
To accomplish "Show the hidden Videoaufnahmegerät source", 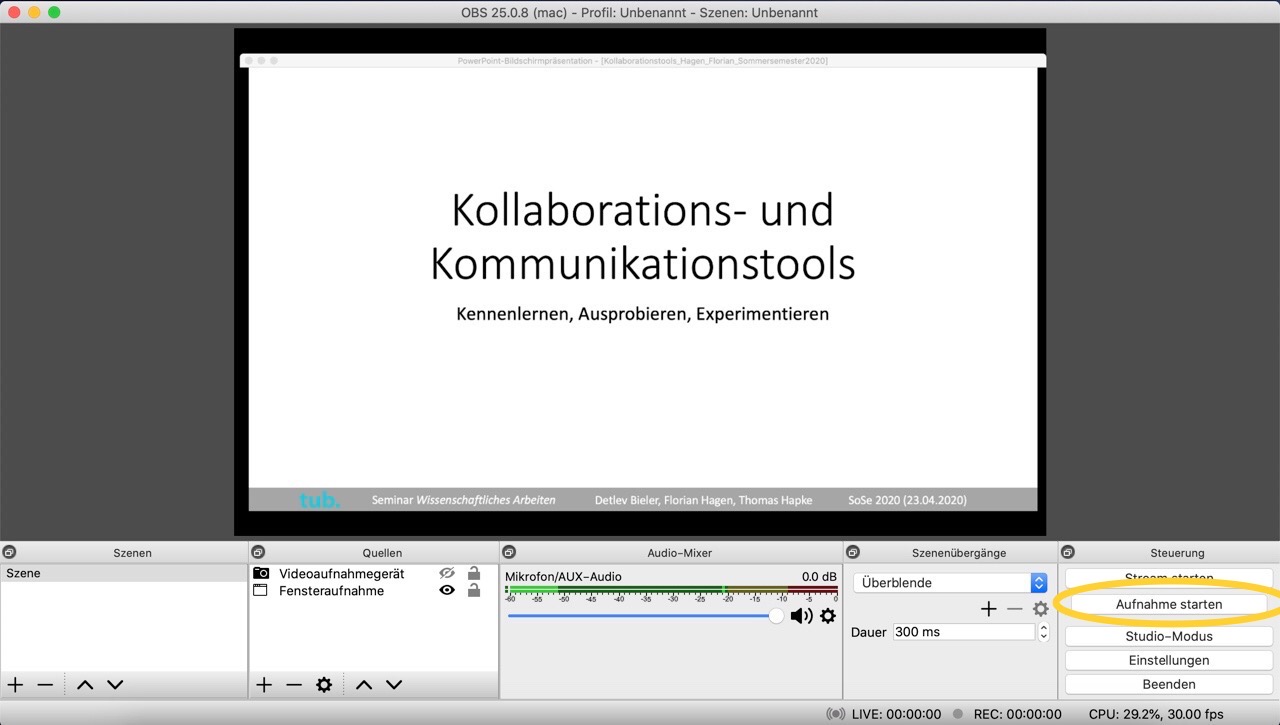I will point(447,573).
